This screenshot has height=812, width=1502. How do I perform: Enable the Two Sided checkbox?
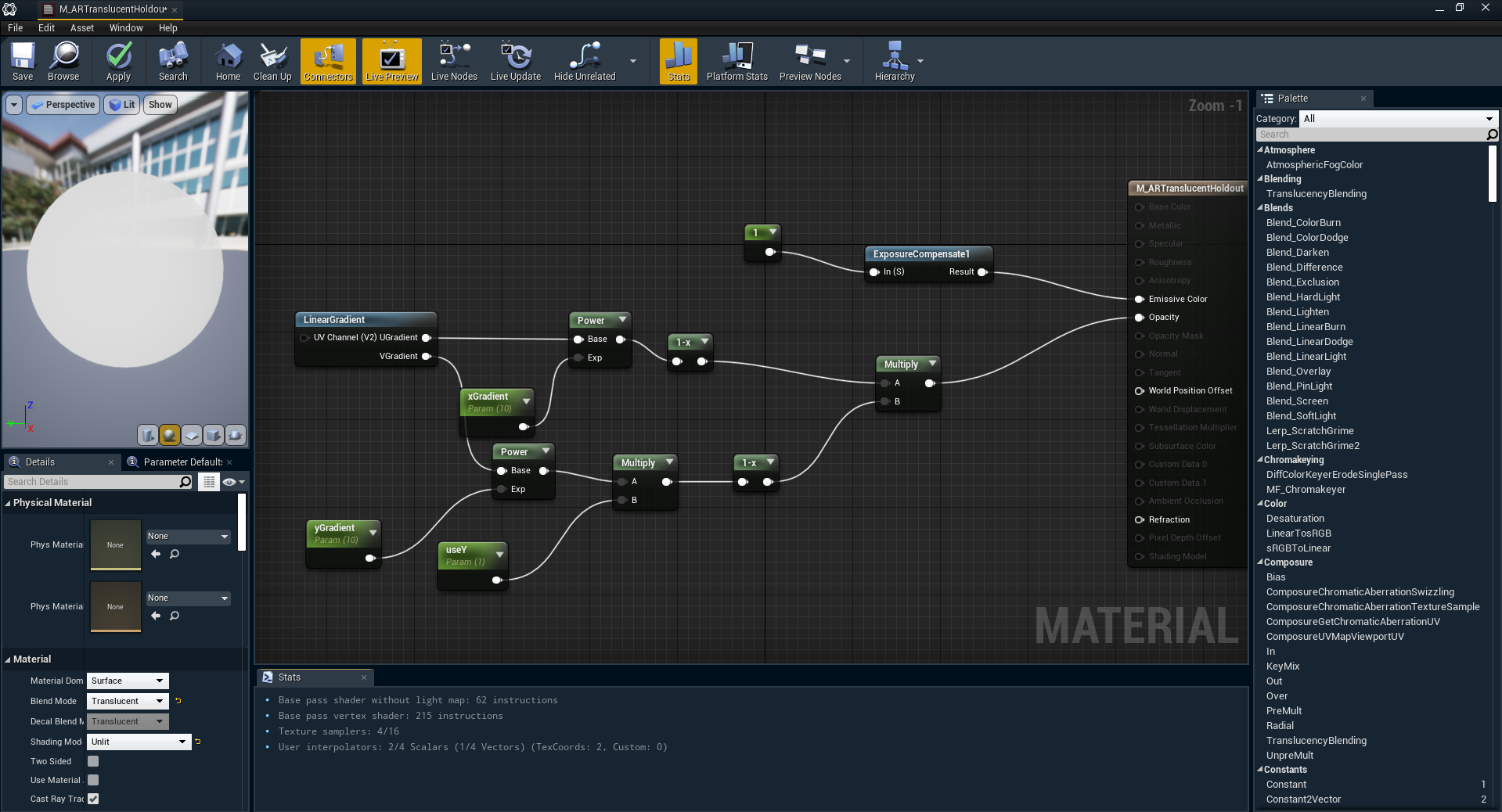click(x=93, y=761)
